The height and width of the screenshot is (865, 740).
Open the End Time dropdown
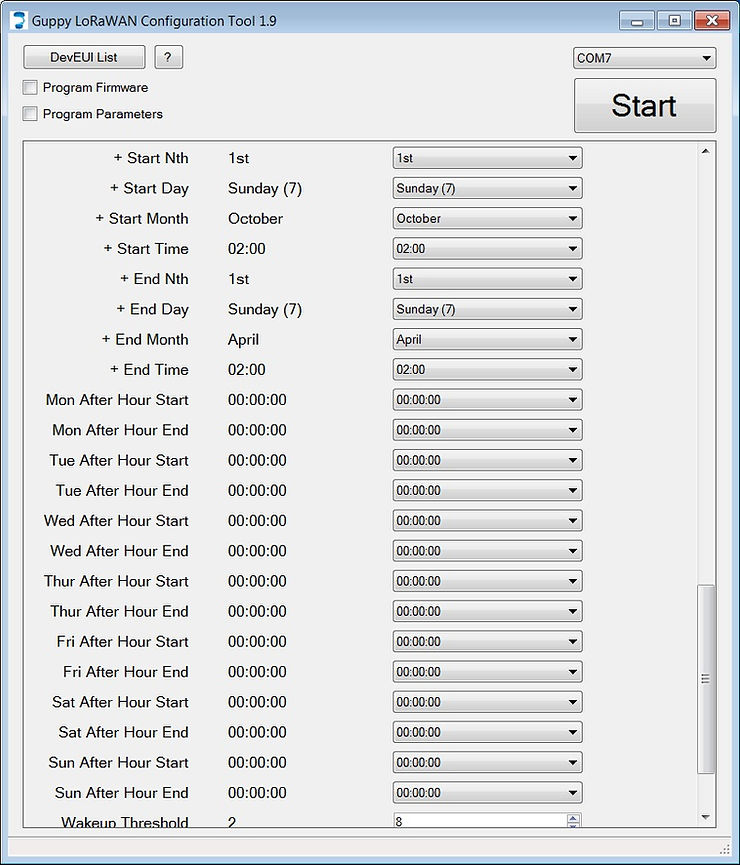[487, 370]
